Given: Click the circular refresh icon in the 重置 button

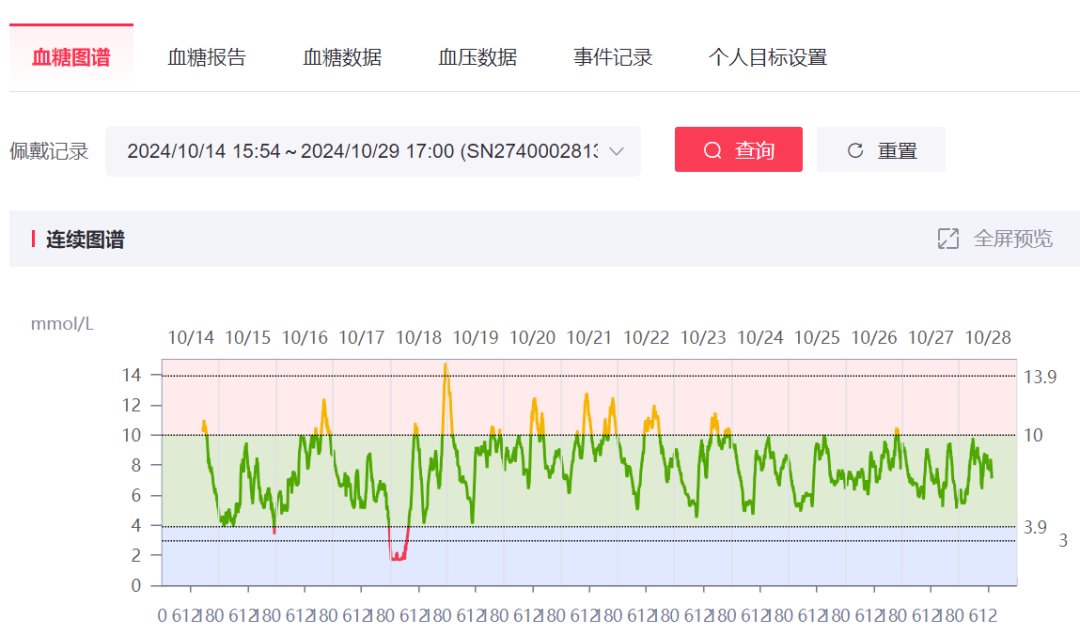Looking at the screenshot, I should [854, 149].
